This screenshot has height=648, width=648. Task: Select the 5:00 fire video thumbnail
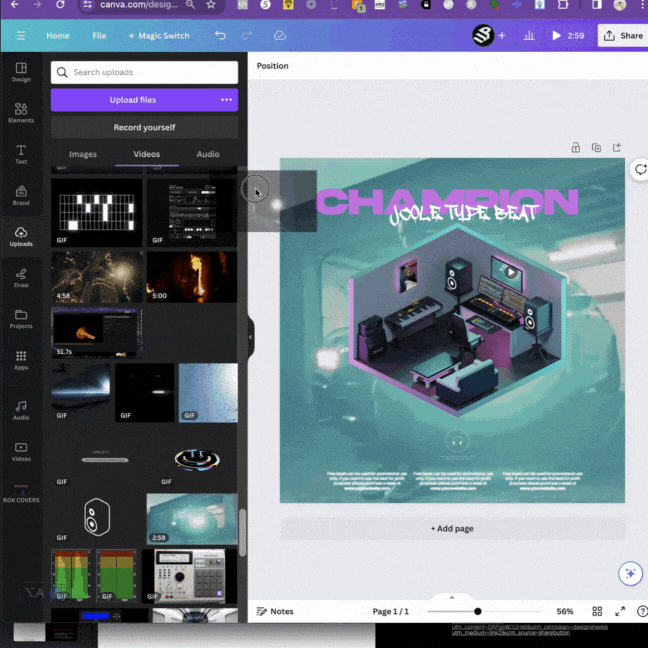(x=192, y=277)
